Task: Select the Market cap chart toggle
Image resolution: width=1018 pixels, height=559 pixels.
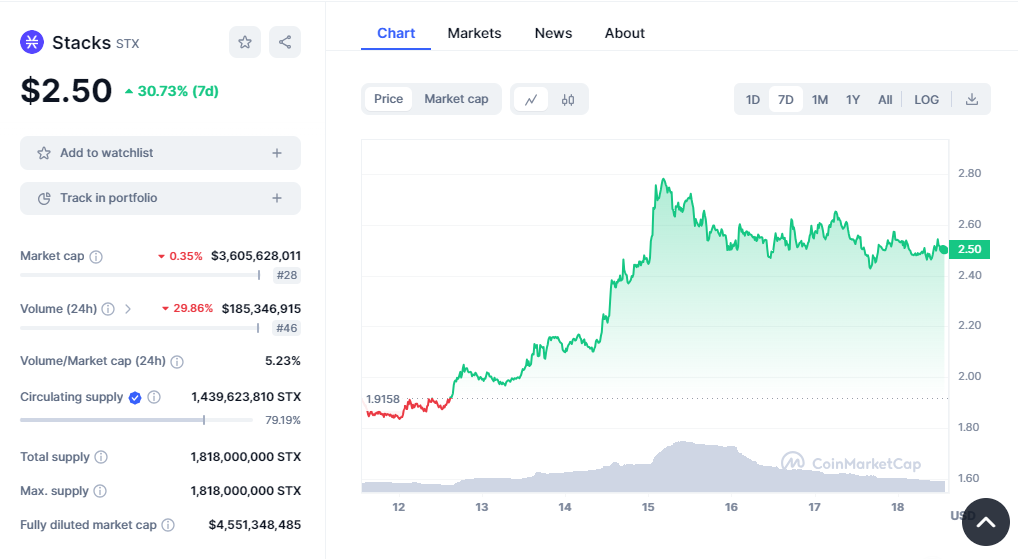Action: click(456, 99)
